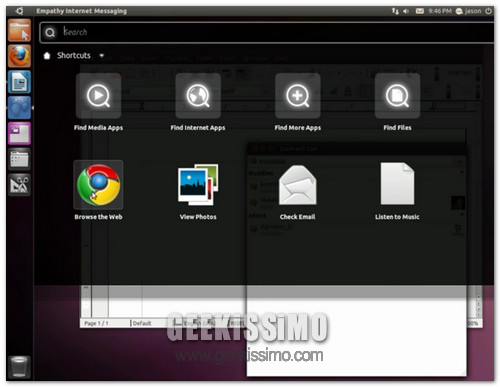Open Listen to Music shortcut
This screenshot has height=387, width=500.
coord(397,190)
